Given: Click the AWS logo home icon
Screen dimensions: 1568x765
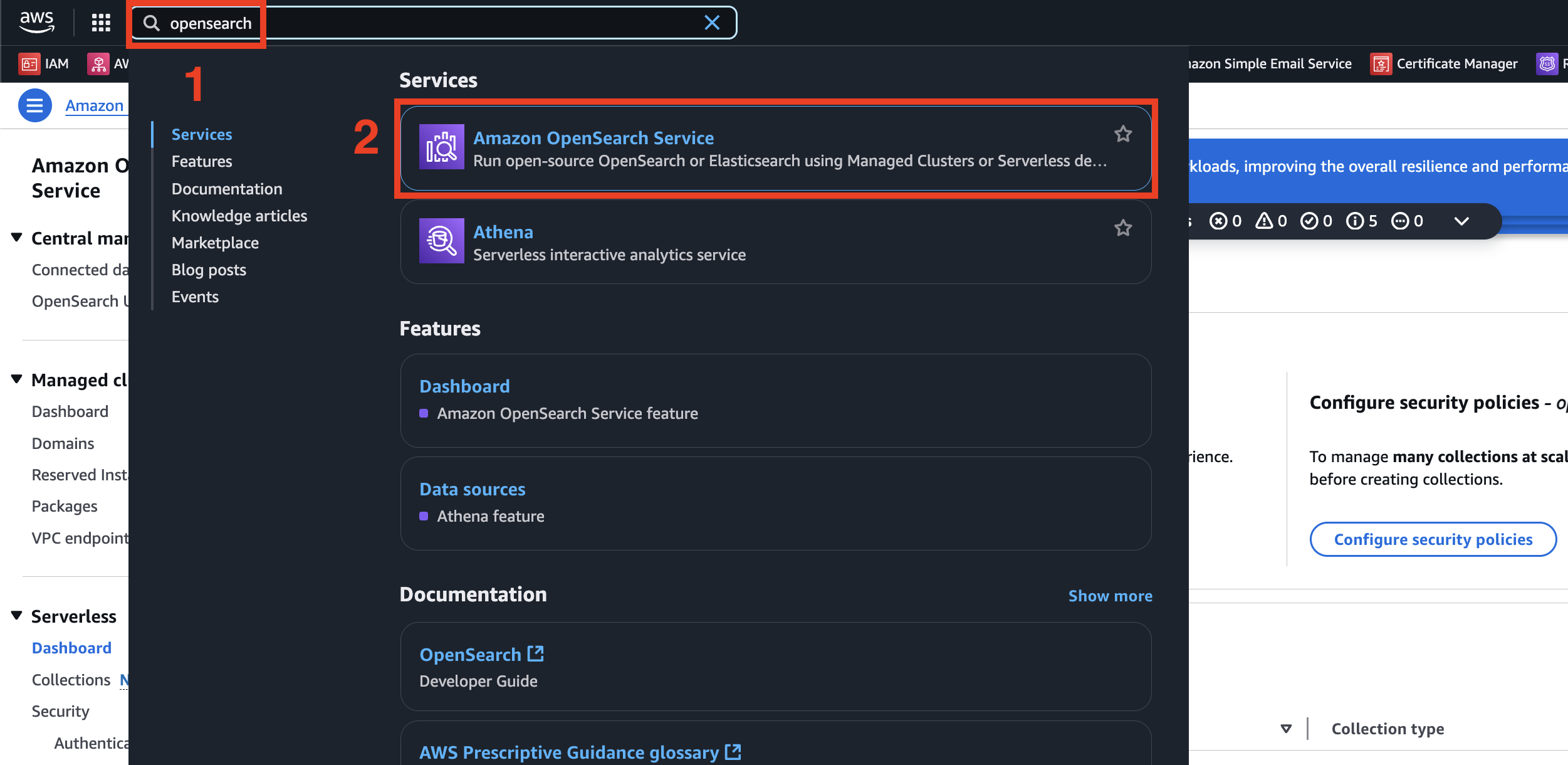Looking at the screenshot, I should pyautogui.click(x=37, y=23).
